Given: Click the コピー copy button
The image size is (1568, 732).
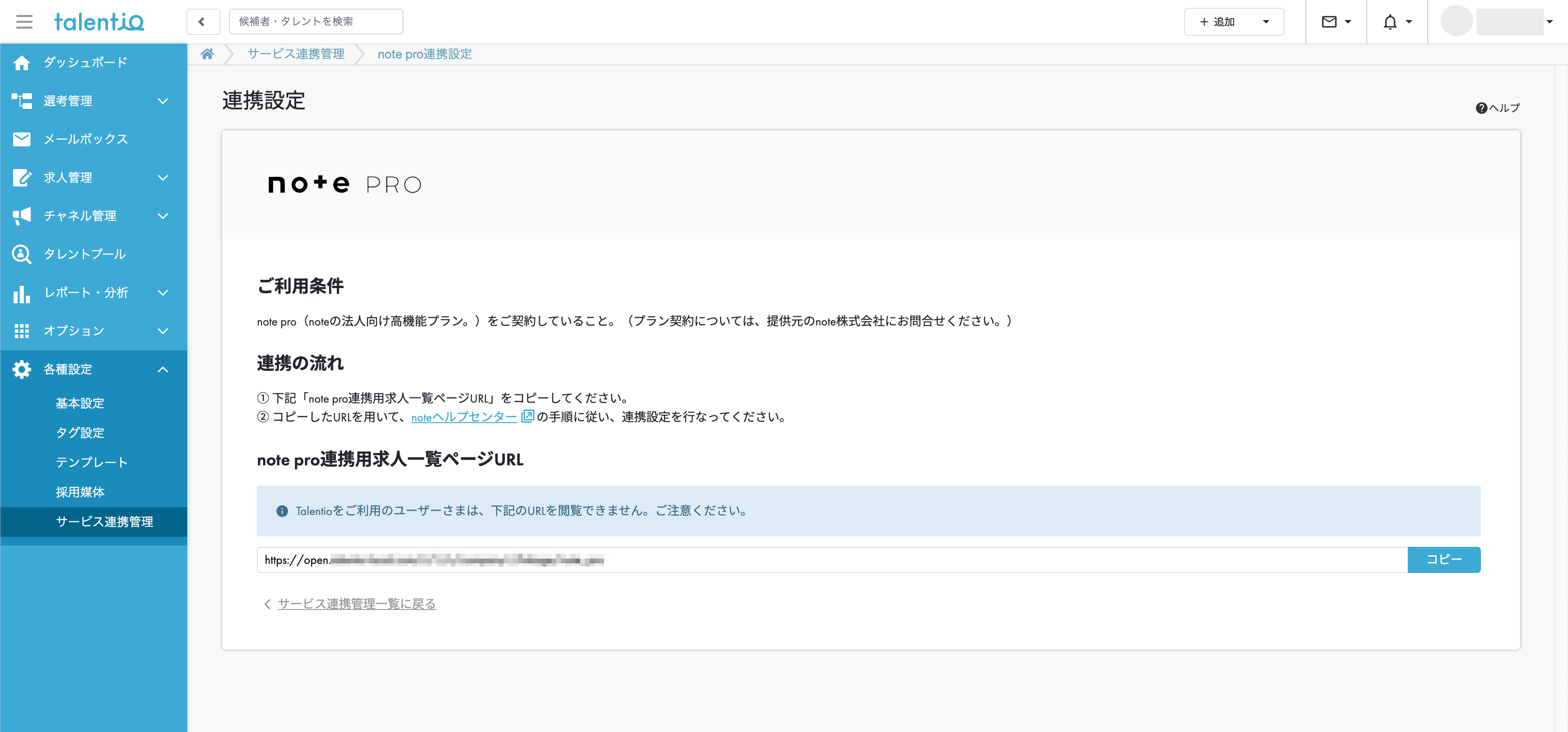Looking at the screenshot, I should (x=1444, y=560).
